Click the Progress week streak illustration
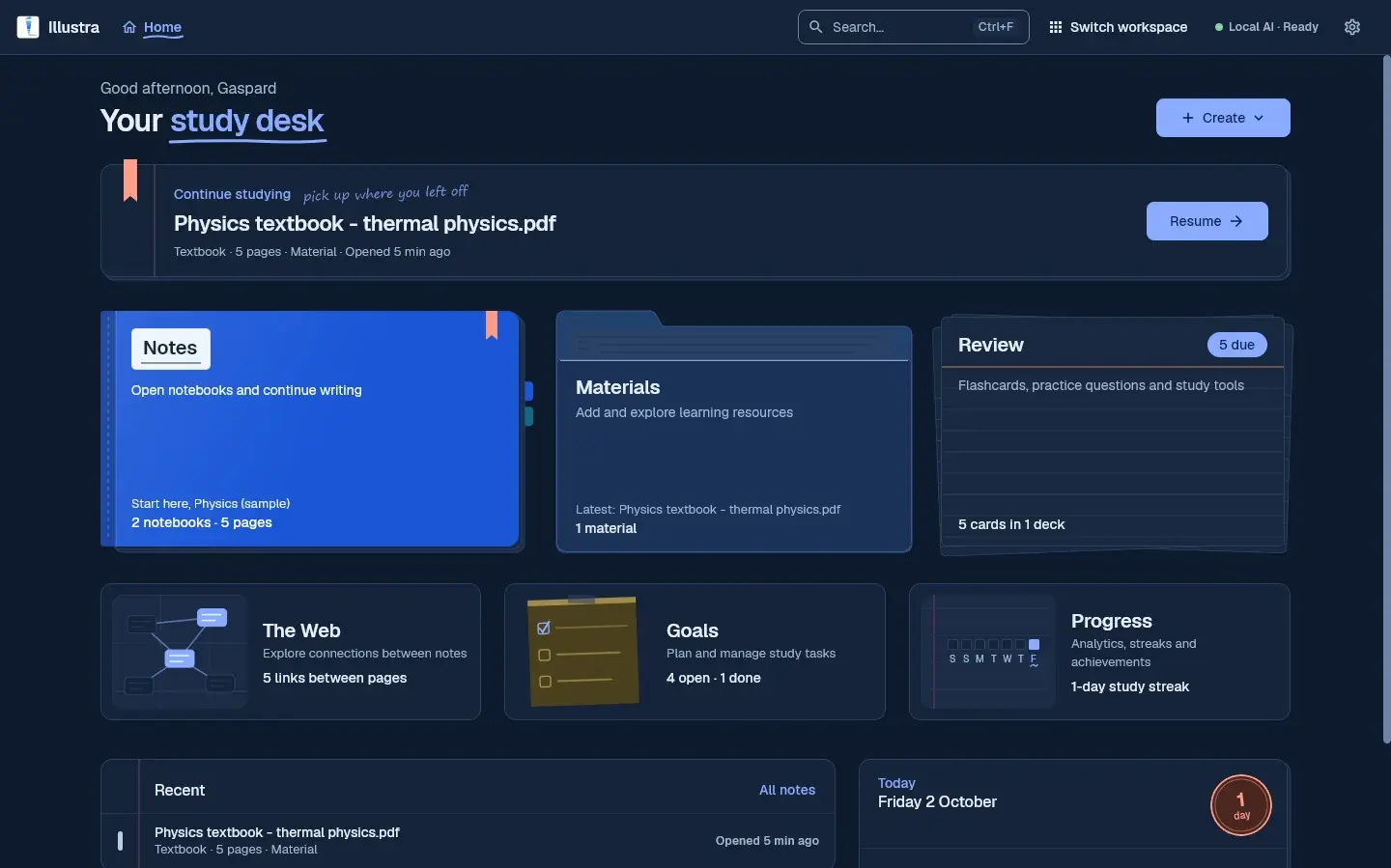Image resolution: width=1391 pixels, height=868 pixels. 989,652
